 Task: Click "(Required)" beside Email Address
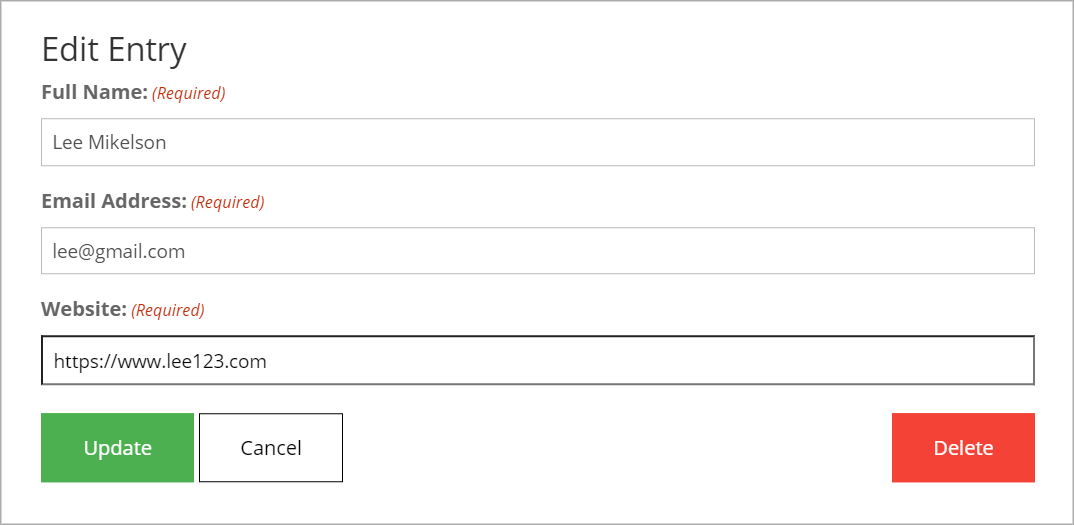(x=228, y=202)
